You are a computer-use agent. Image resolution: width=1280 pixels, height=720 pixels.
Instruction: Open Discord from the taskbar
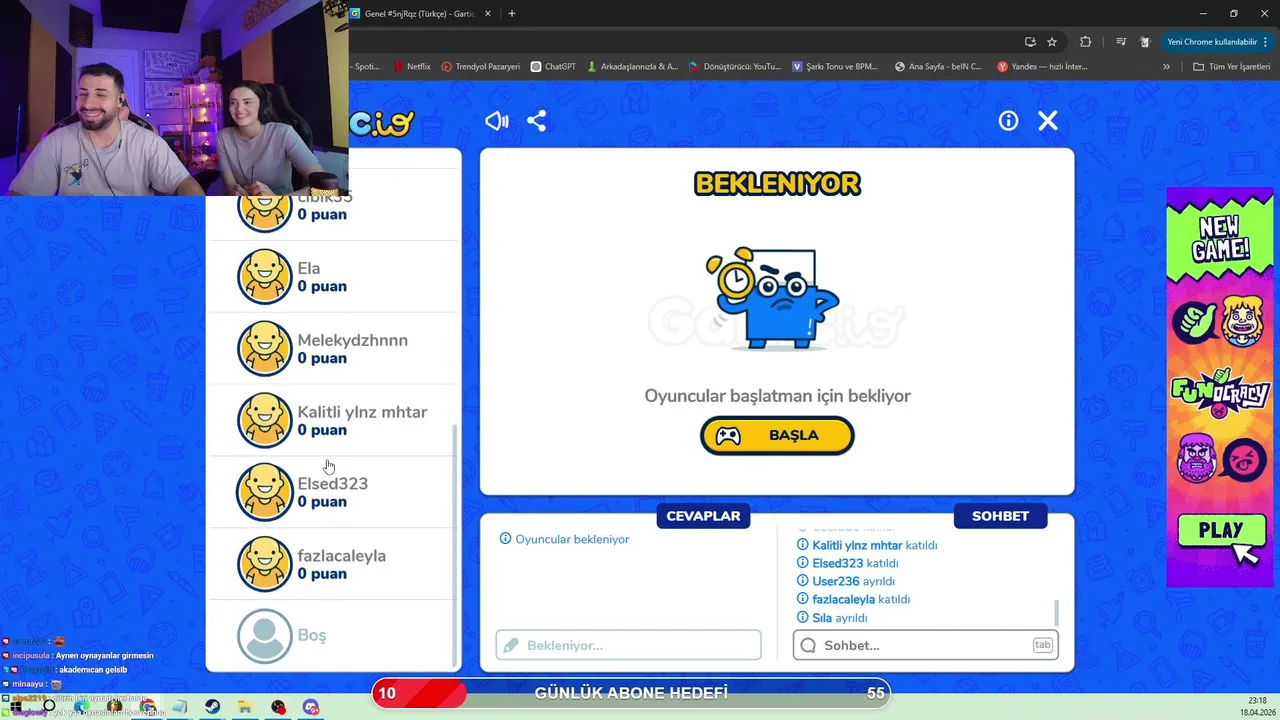(310, 707)
